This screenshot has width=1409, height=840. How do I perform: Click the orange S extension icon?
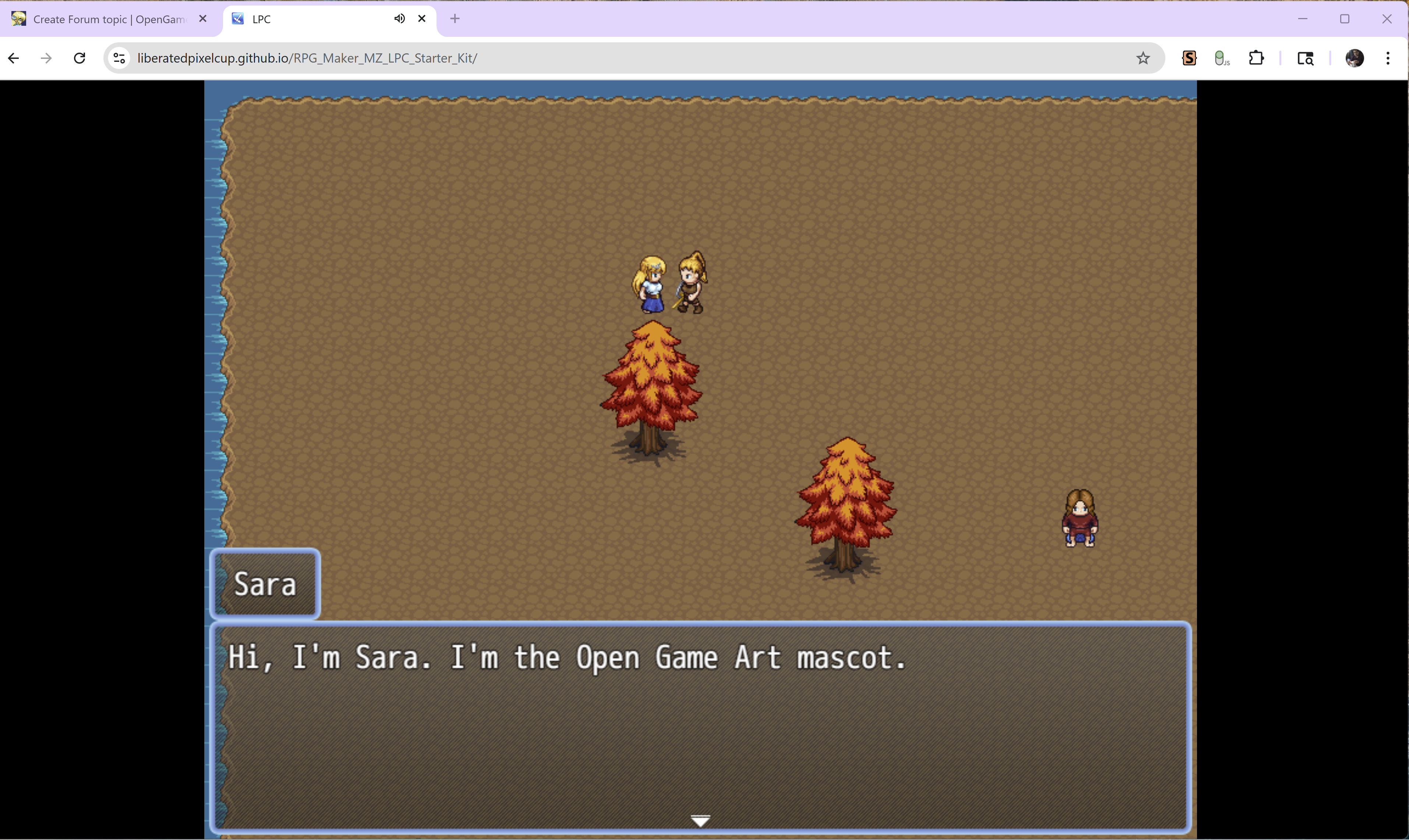[x=1189, y=58]
